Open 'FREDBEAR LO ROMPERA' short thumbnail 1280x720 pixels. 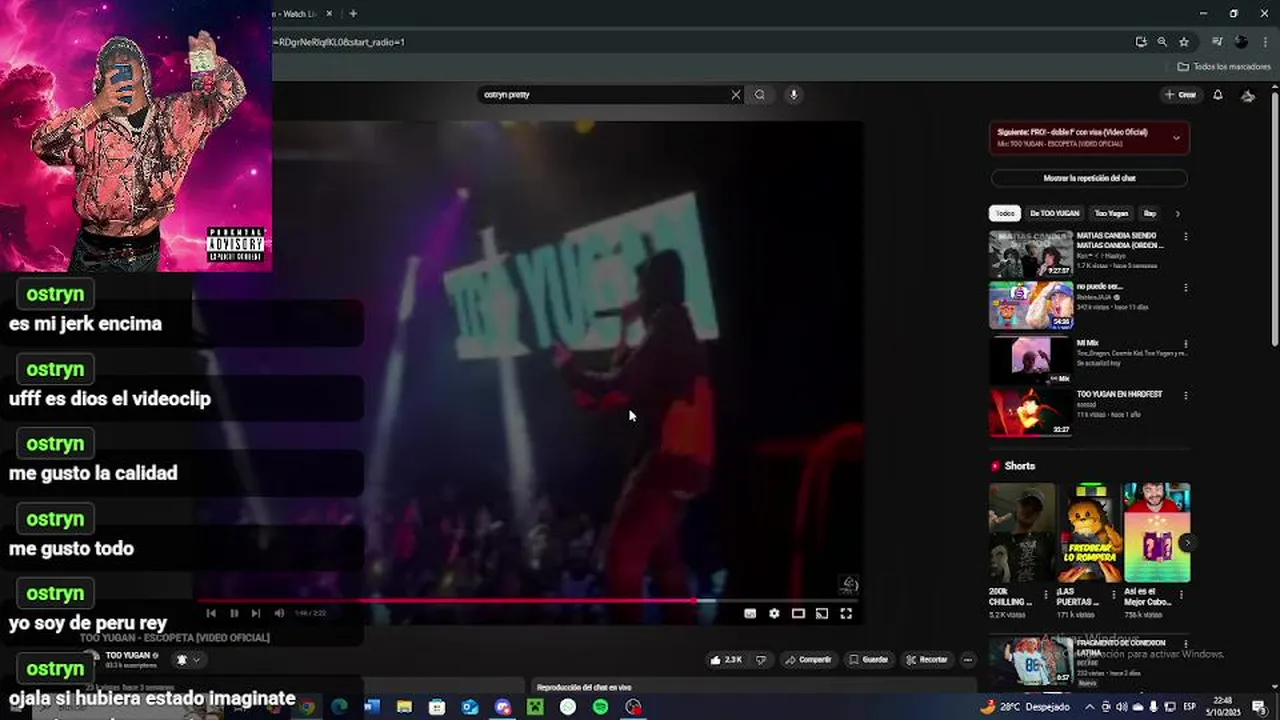point(1089,533)
